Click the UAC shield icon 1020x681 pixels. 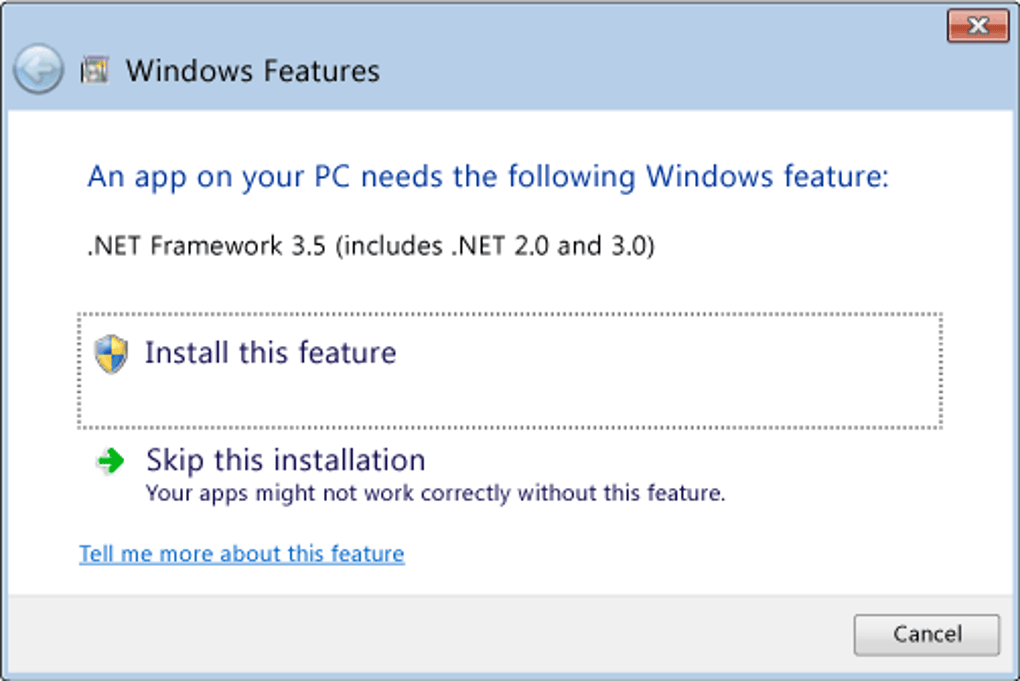[111, 354]
